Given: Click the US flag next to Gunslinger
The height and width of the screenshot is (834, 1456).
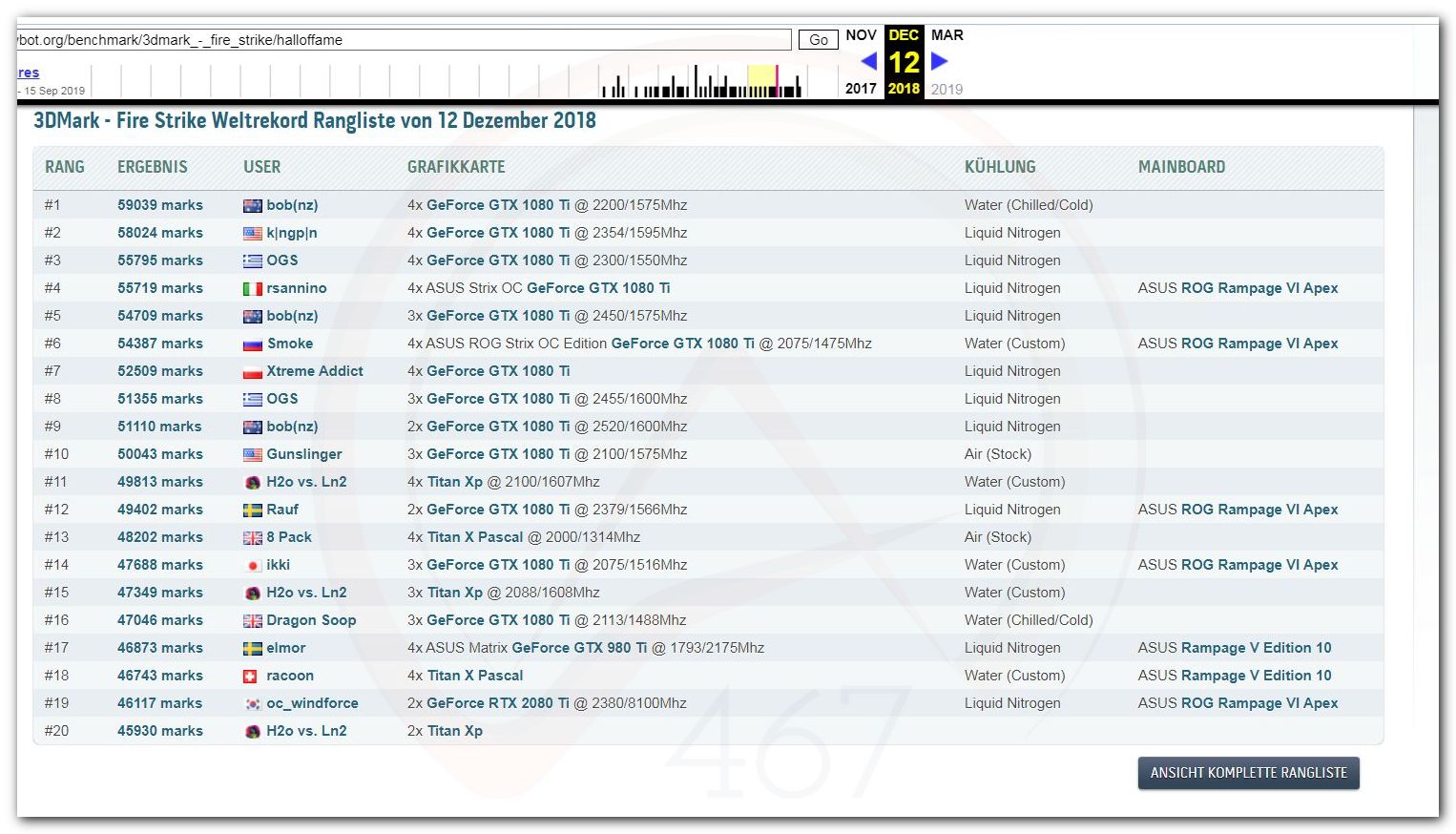Looking at the screenshot, I should click(253, 455).
